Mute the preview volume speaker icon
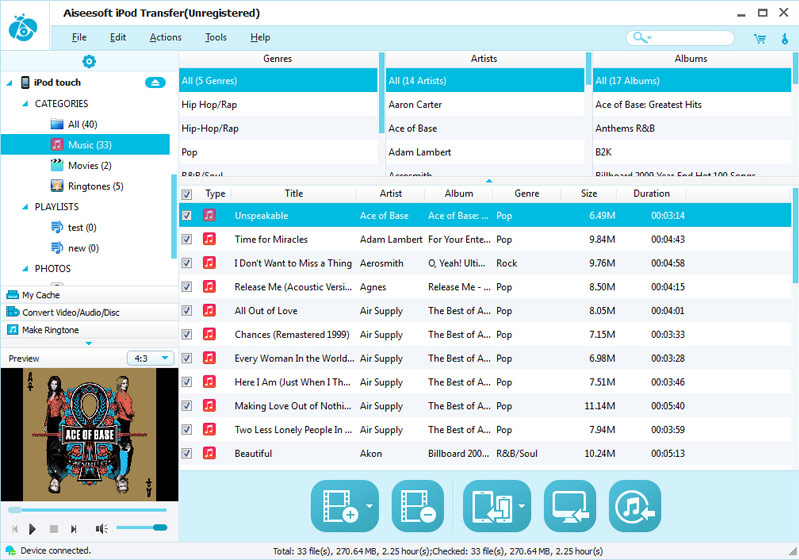The width and height of the screenshot is (799, 560). [101, 528]
